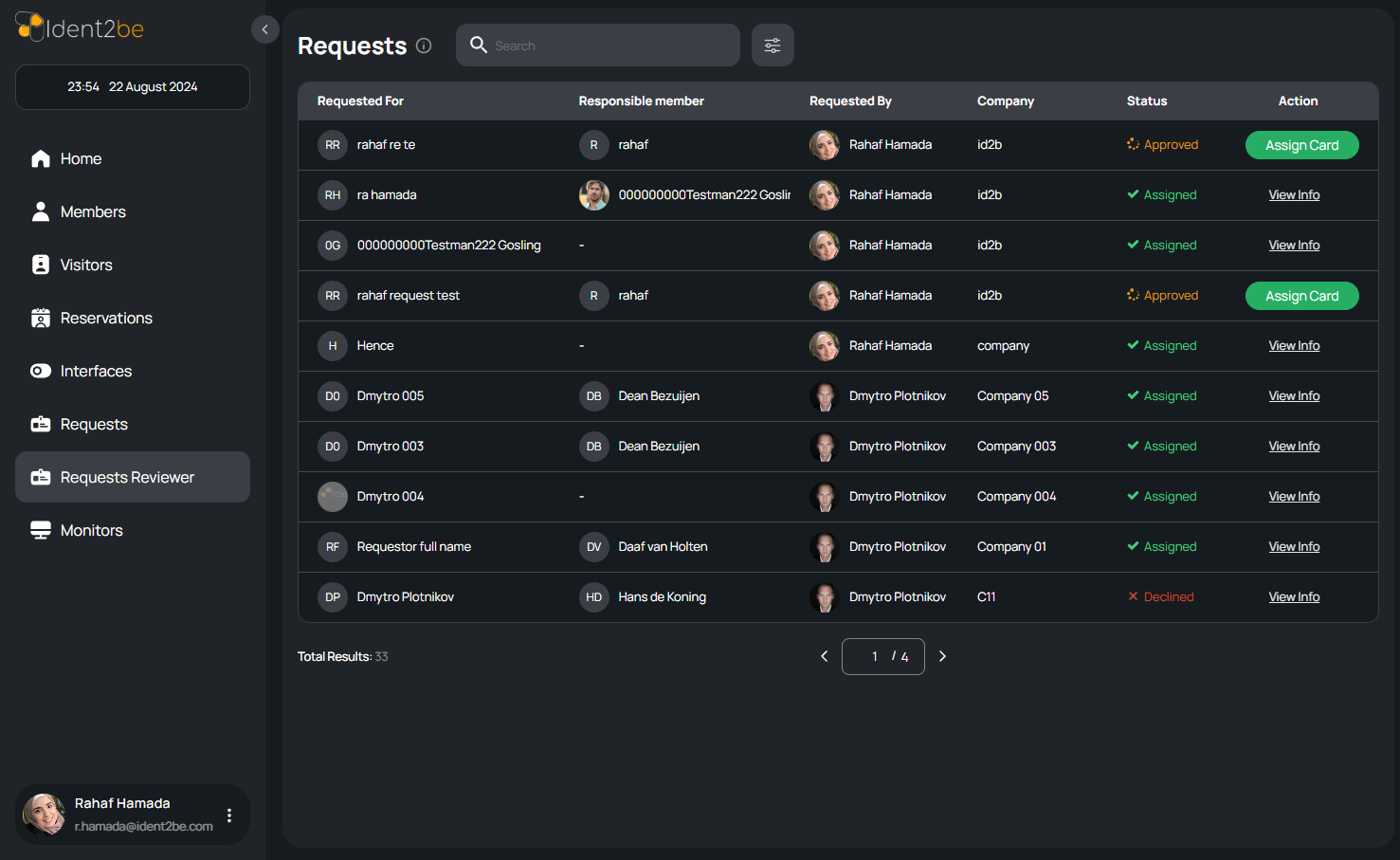Screen dimensions: 1400x860
Task: Focus the Search input field
Action: point(598,46)
